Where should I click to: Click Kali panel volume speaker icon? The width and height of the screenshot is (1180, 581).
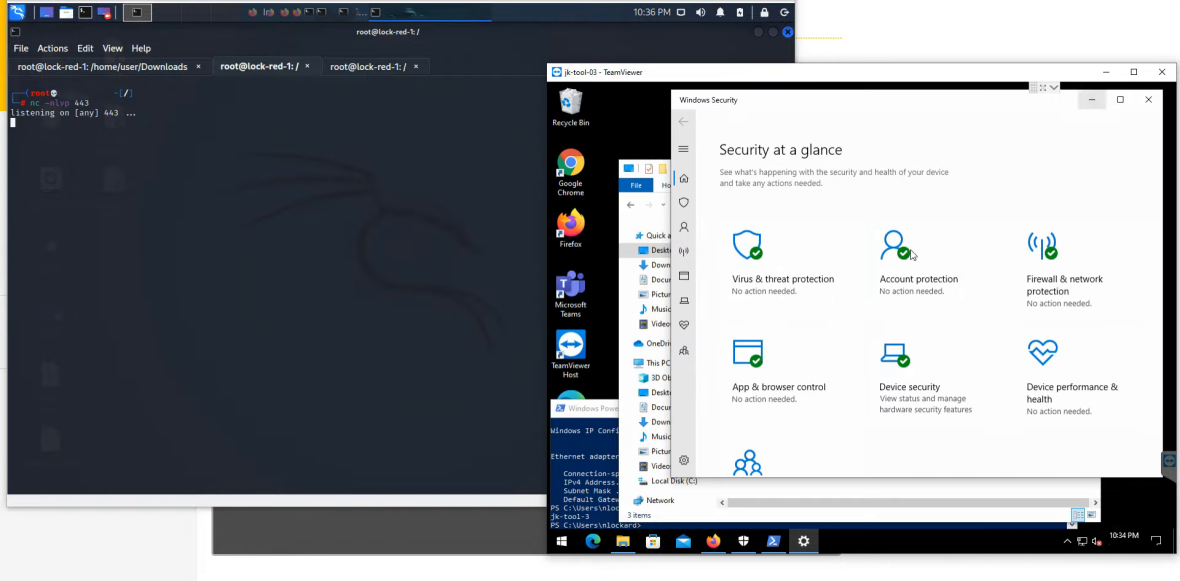[x=701, y=12]
